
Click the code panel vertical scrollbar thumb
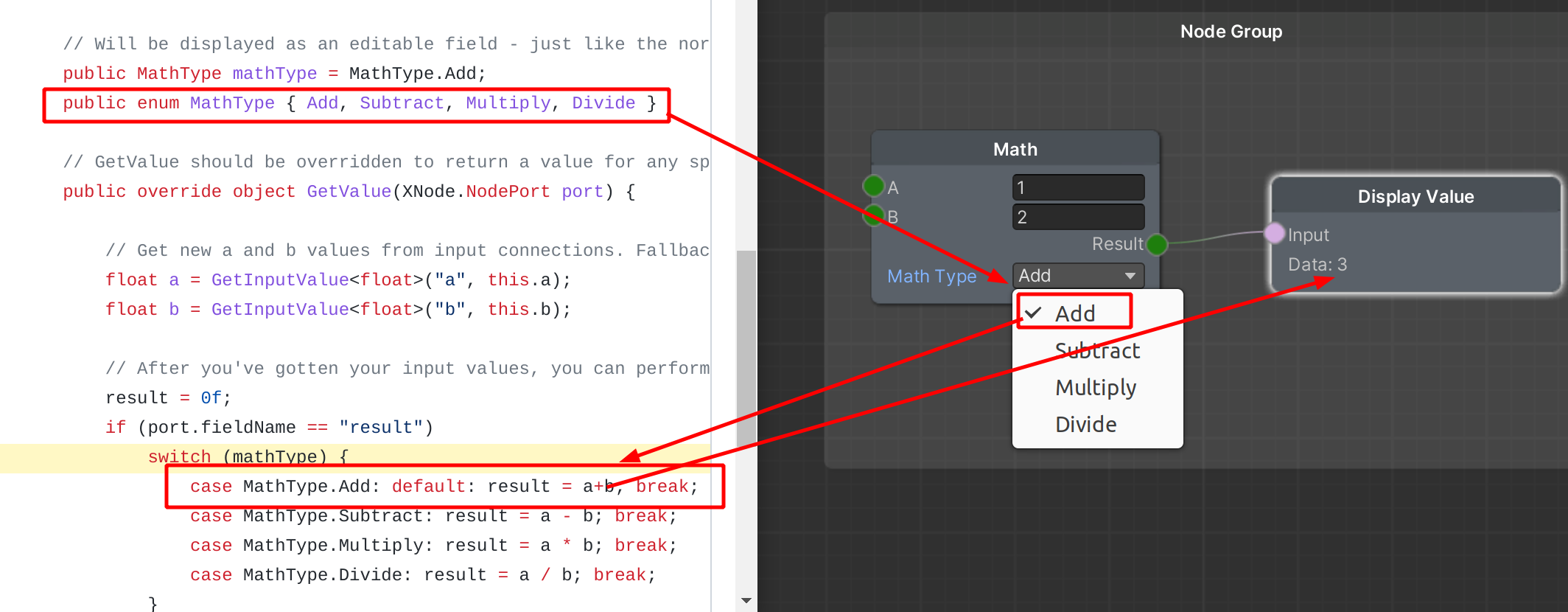[746, 347]
